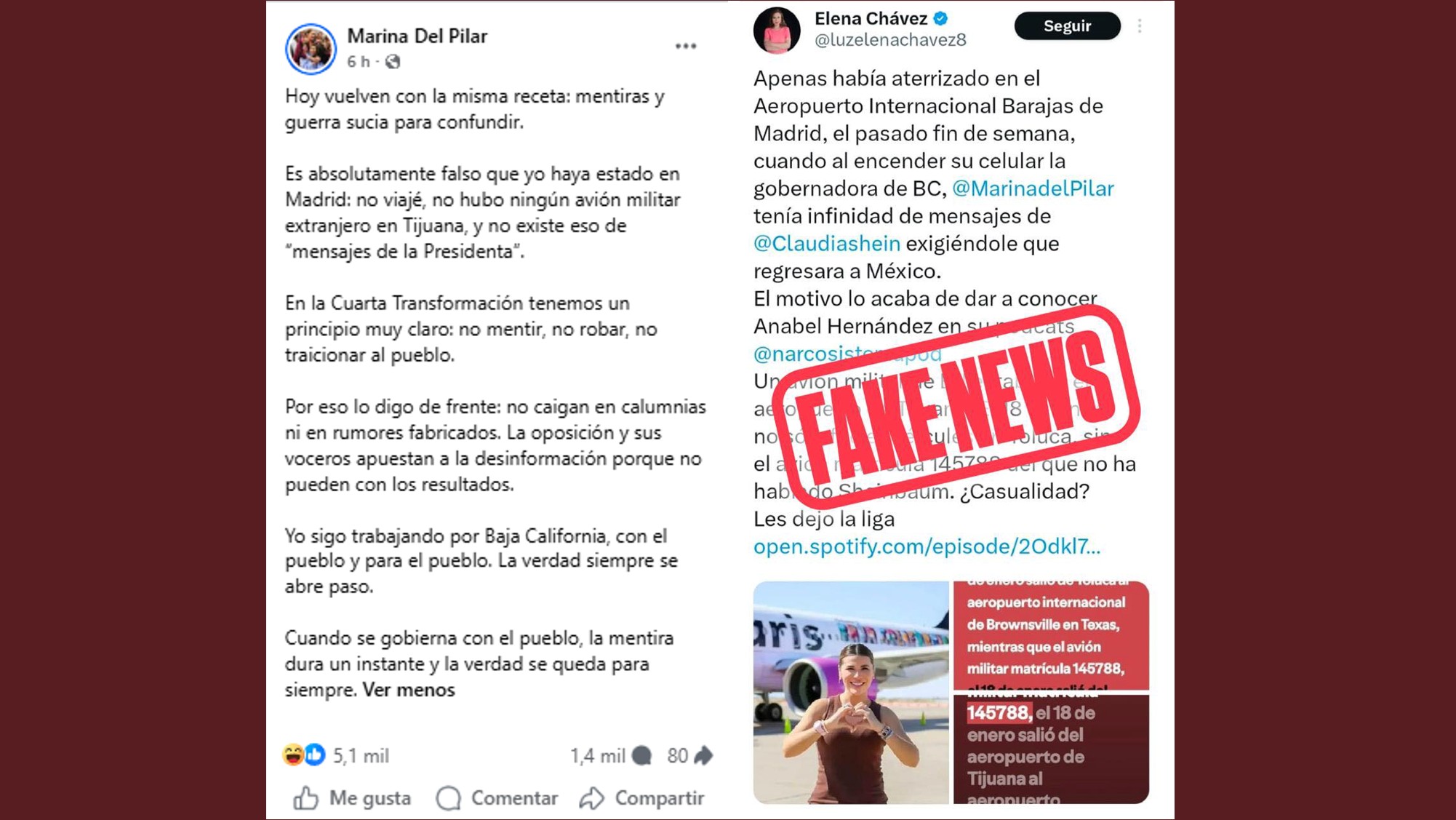
Task: Open the open.spotify.com episode link
Action: pyautogui.click(x=927, y=546)
